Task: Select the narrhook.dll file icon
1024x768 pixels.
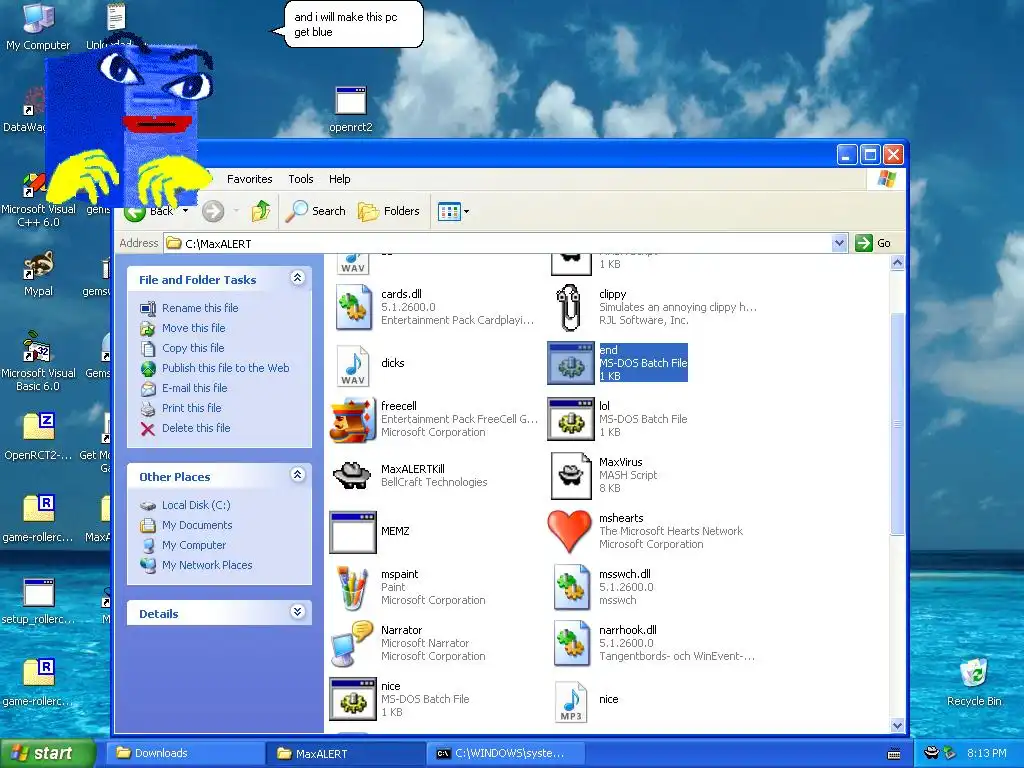Action: coord(571,643)
